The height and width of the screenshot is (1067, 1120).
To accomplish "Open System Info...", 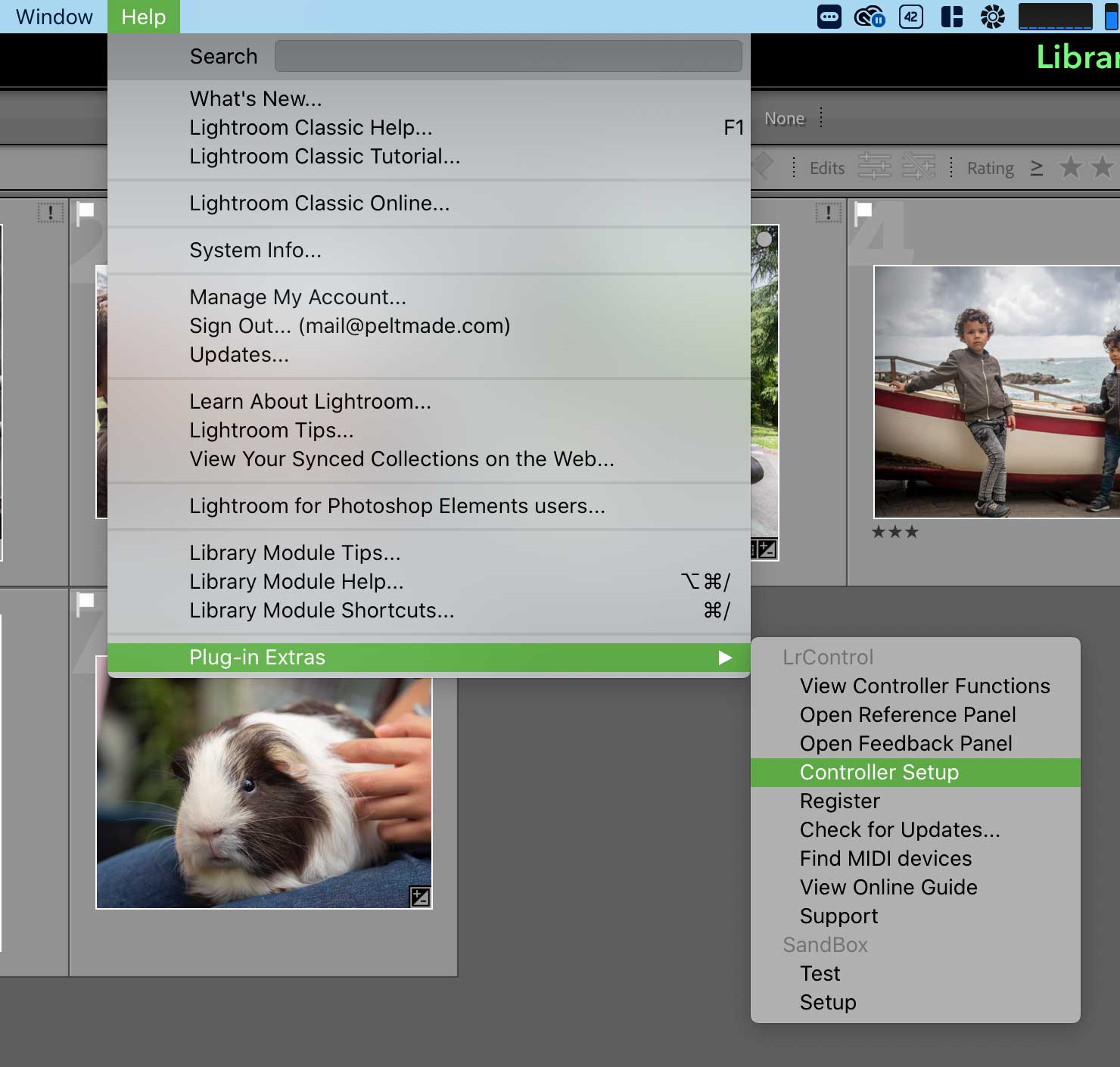I will [x=428, y=250].
